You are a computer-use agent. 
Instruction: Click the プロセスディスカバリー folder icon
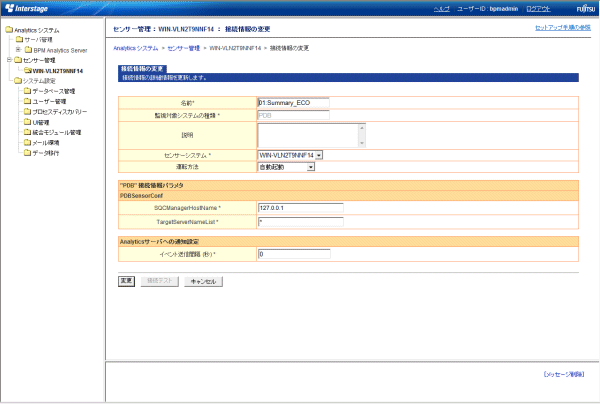point(27,111)
